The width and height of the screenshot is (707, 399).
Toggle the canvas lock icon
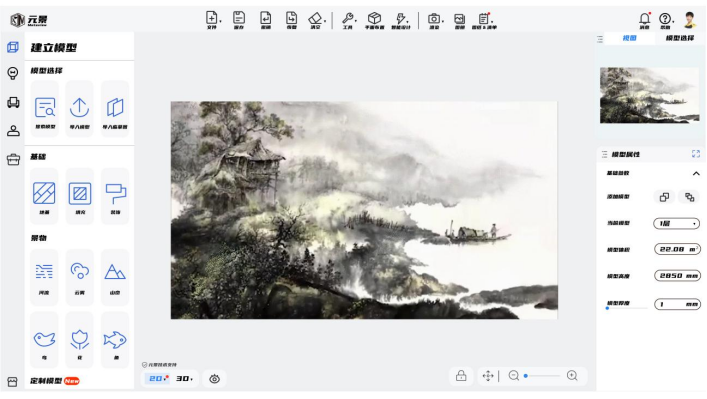pos(461,376)
